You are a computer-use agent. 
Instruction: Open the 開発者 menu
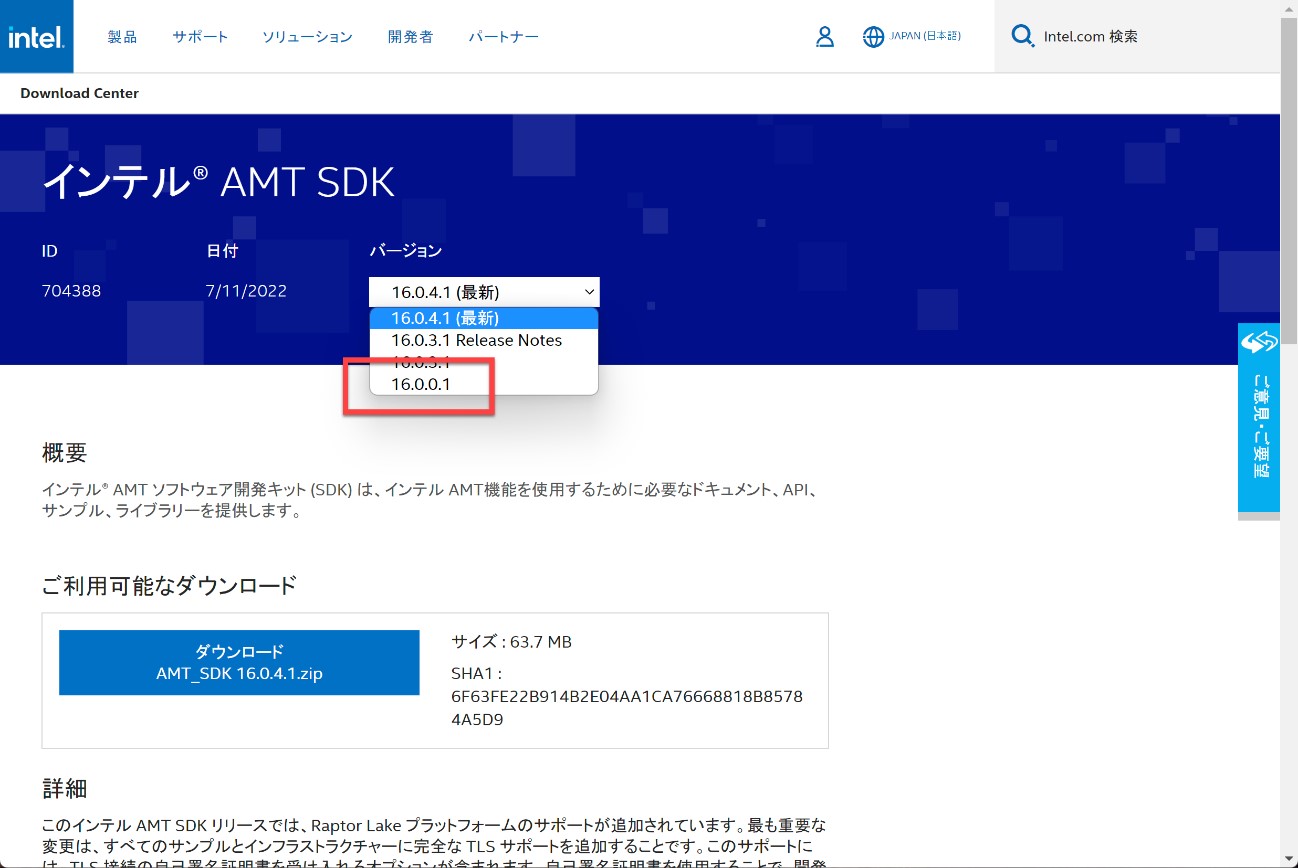pyautogui.click(x=410, y=37)
